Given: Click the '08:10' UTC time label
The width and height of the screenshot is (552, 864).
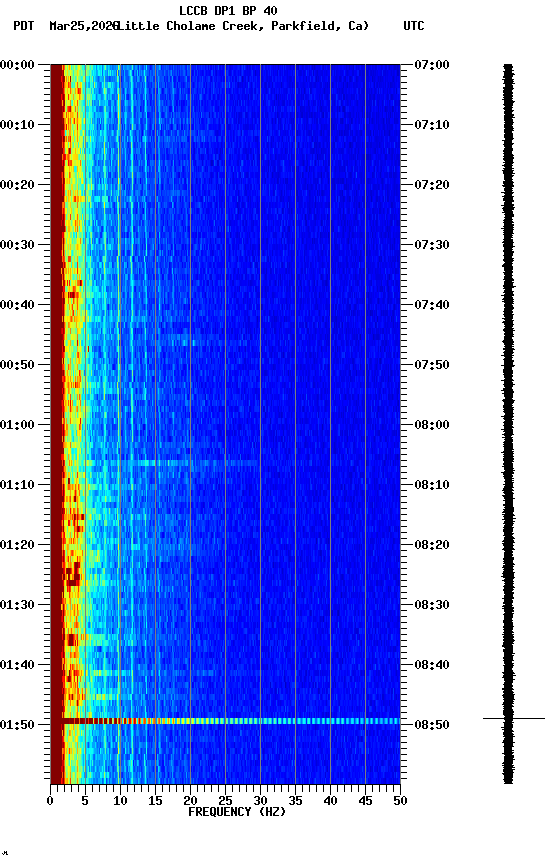Looking at the screenshot, I should click(x=432, y=485).
